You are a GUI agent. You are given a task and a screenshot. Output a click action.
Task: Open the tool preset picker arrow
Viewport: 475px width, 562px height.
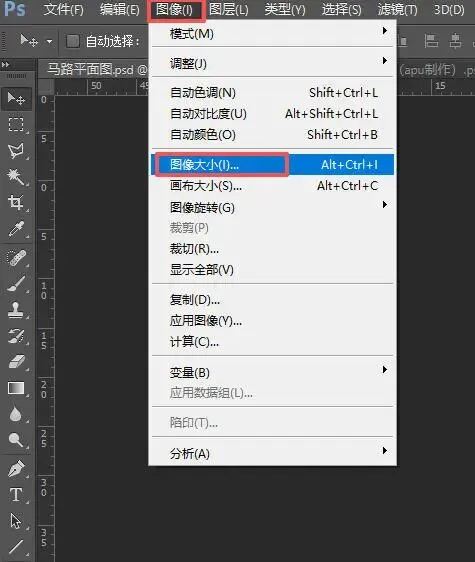(49, 42)
